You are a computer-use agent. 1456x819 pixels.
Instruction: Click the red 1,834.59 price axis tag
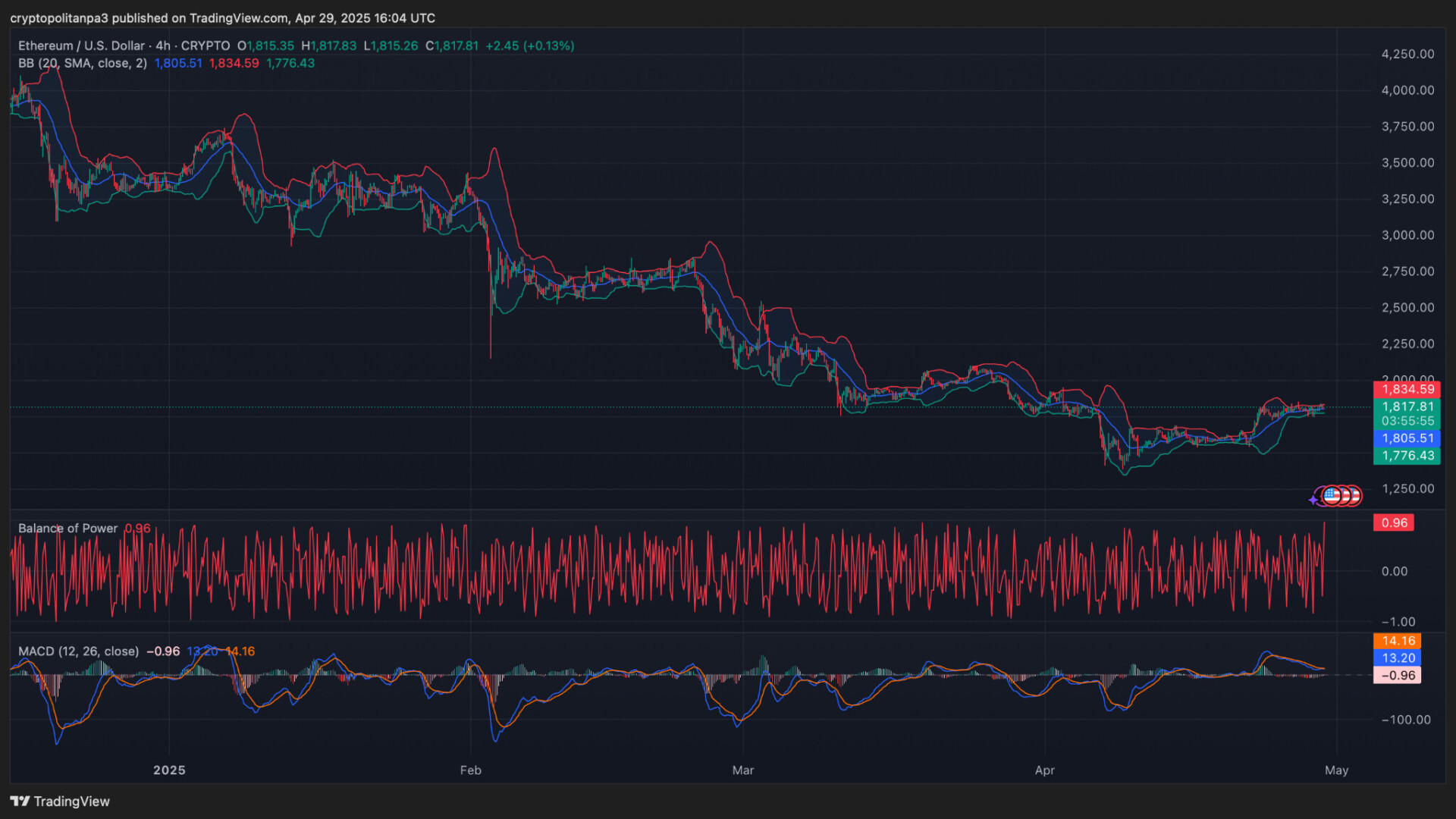coord(1407,389)
